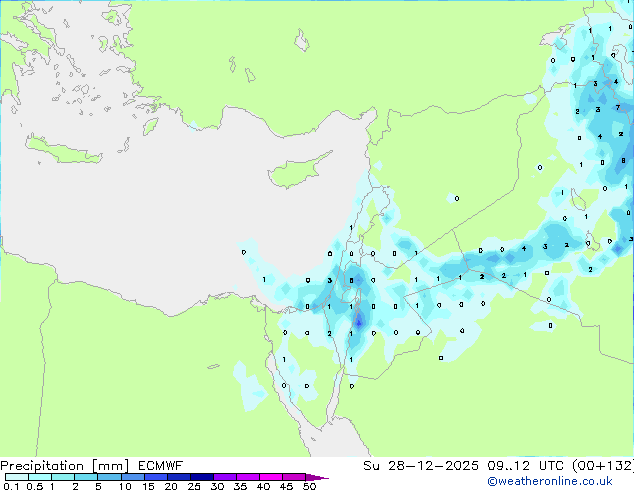The height and width of the screenshot is (490, 634).
Task: Select the 20–25 mm dark blue legend swatch
Action: coord(178,477)
